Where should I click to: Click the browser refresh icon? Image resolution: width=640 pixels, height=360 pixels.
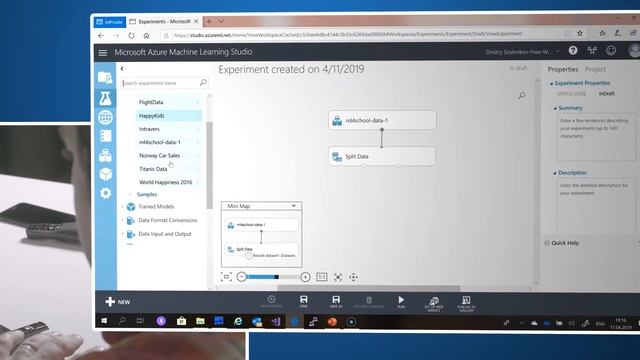click(131, 36)
